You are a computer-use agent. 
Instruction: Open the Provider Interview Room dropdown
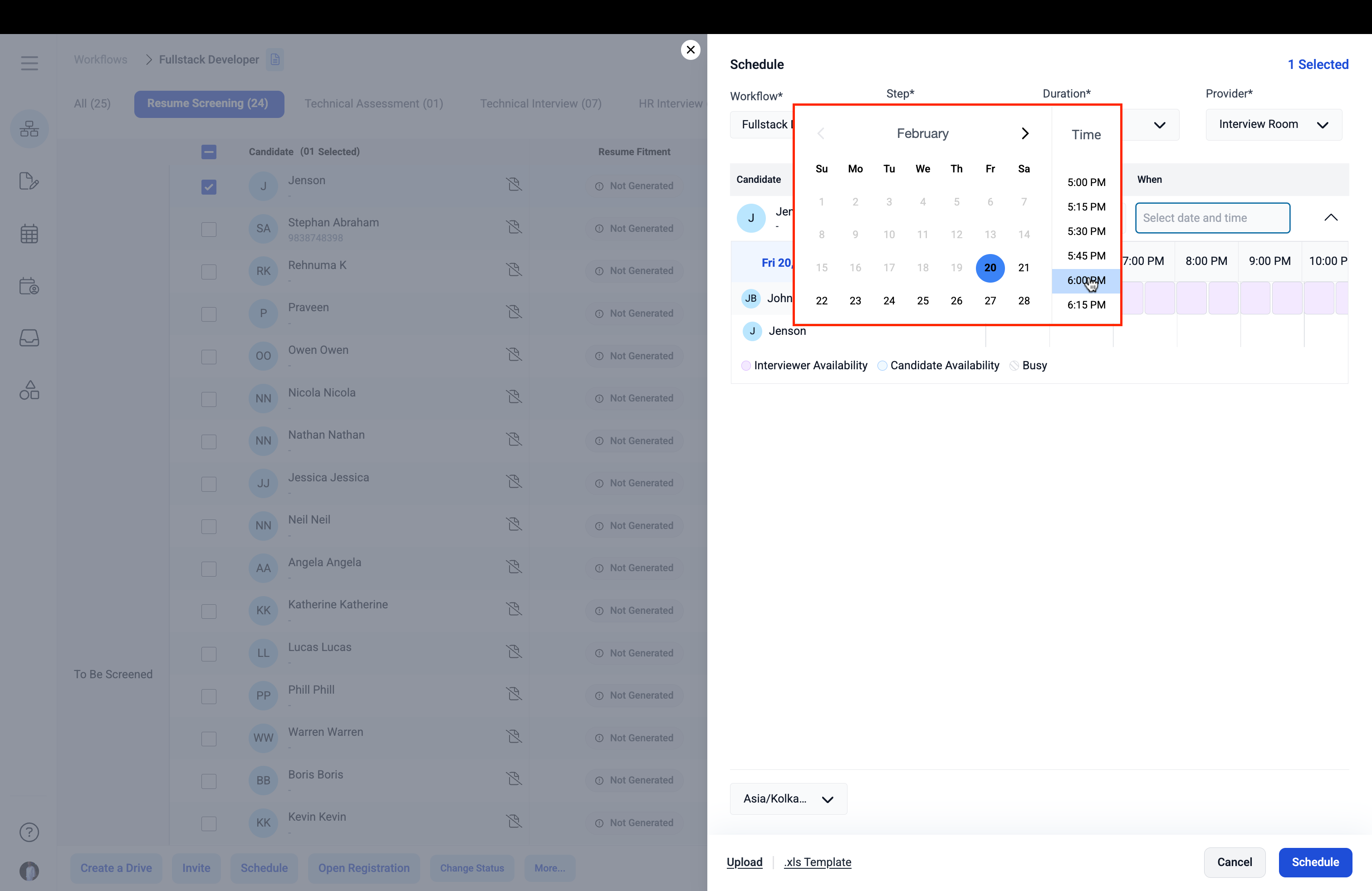1274,124
